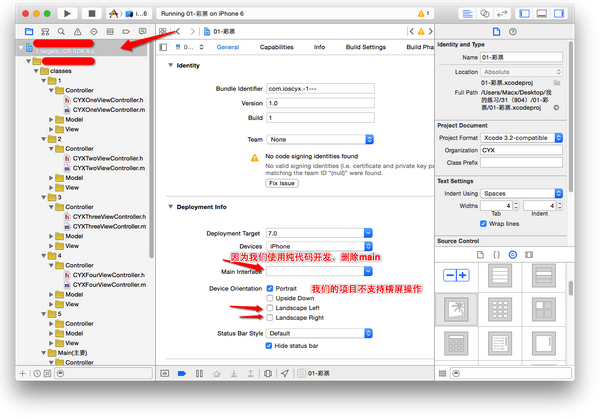Screen dimensions: 602x419
Task: Open the Issue navigator warning icon
Action: pyautogui.click(x=78, y=31)
